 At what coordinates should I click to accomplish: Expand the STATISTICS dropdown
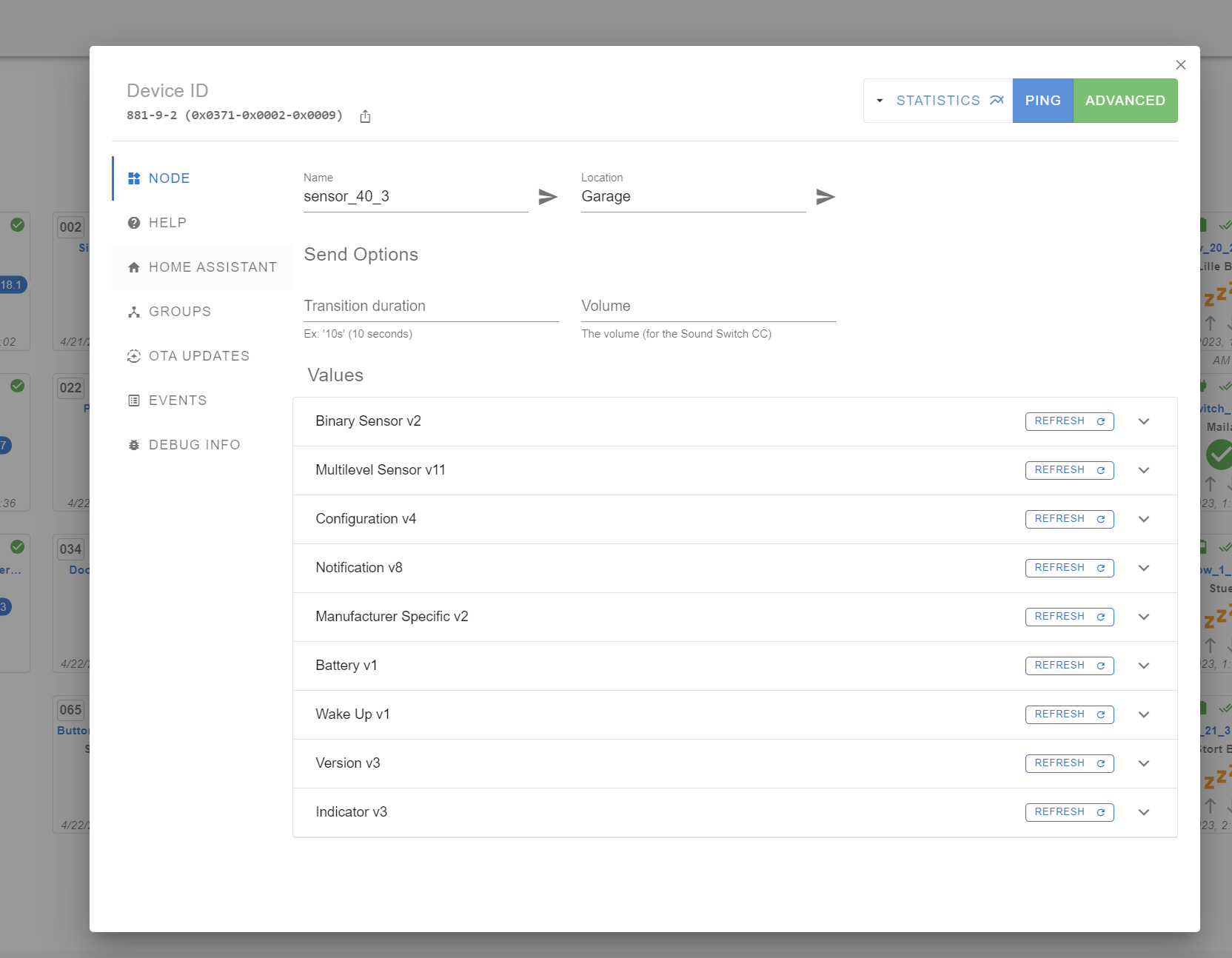pyautogui.click(x=880, y=101)
